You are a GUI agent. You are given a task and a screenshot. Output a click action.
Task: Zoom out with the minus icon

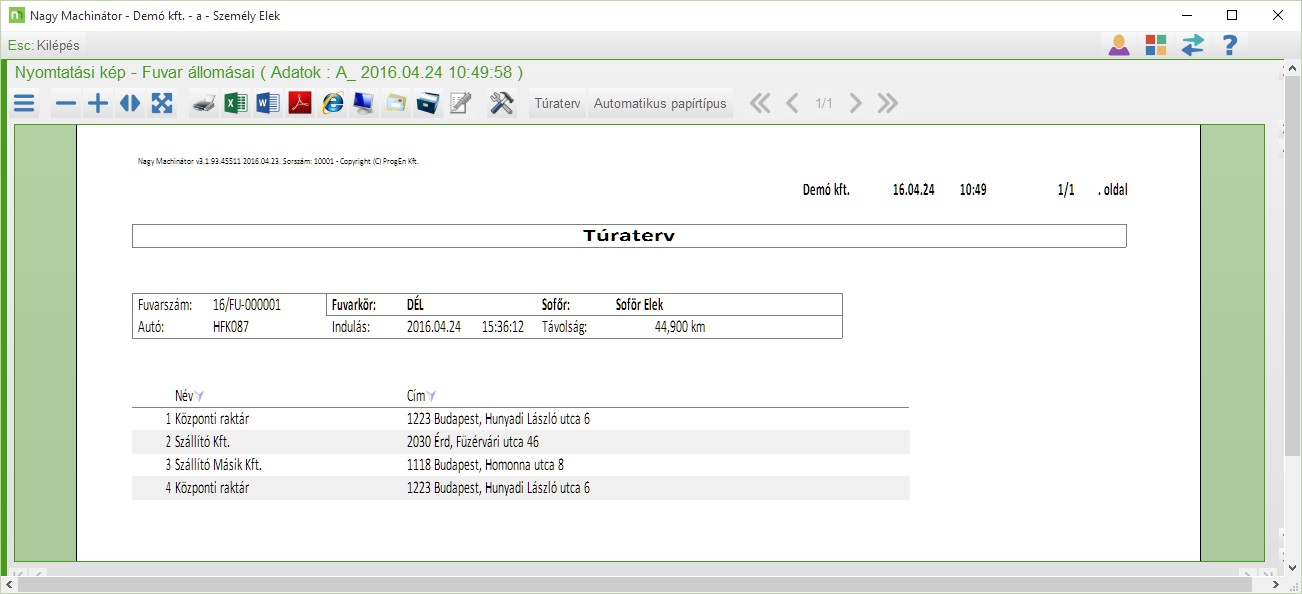pos(65,103)
